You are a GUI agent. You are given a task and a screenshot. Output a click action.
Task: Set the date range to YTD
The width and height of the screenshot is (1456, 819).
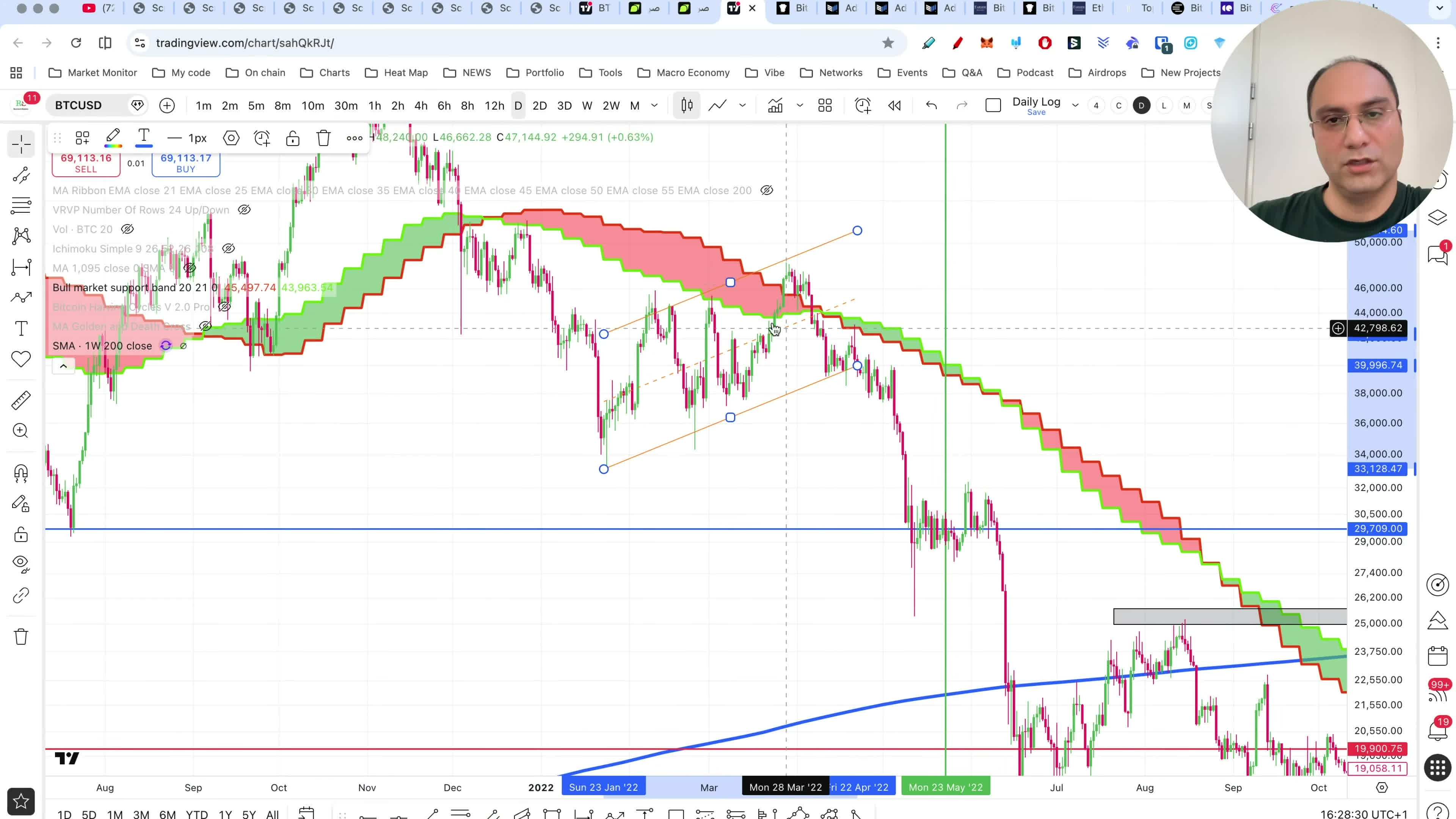point(197,814)
